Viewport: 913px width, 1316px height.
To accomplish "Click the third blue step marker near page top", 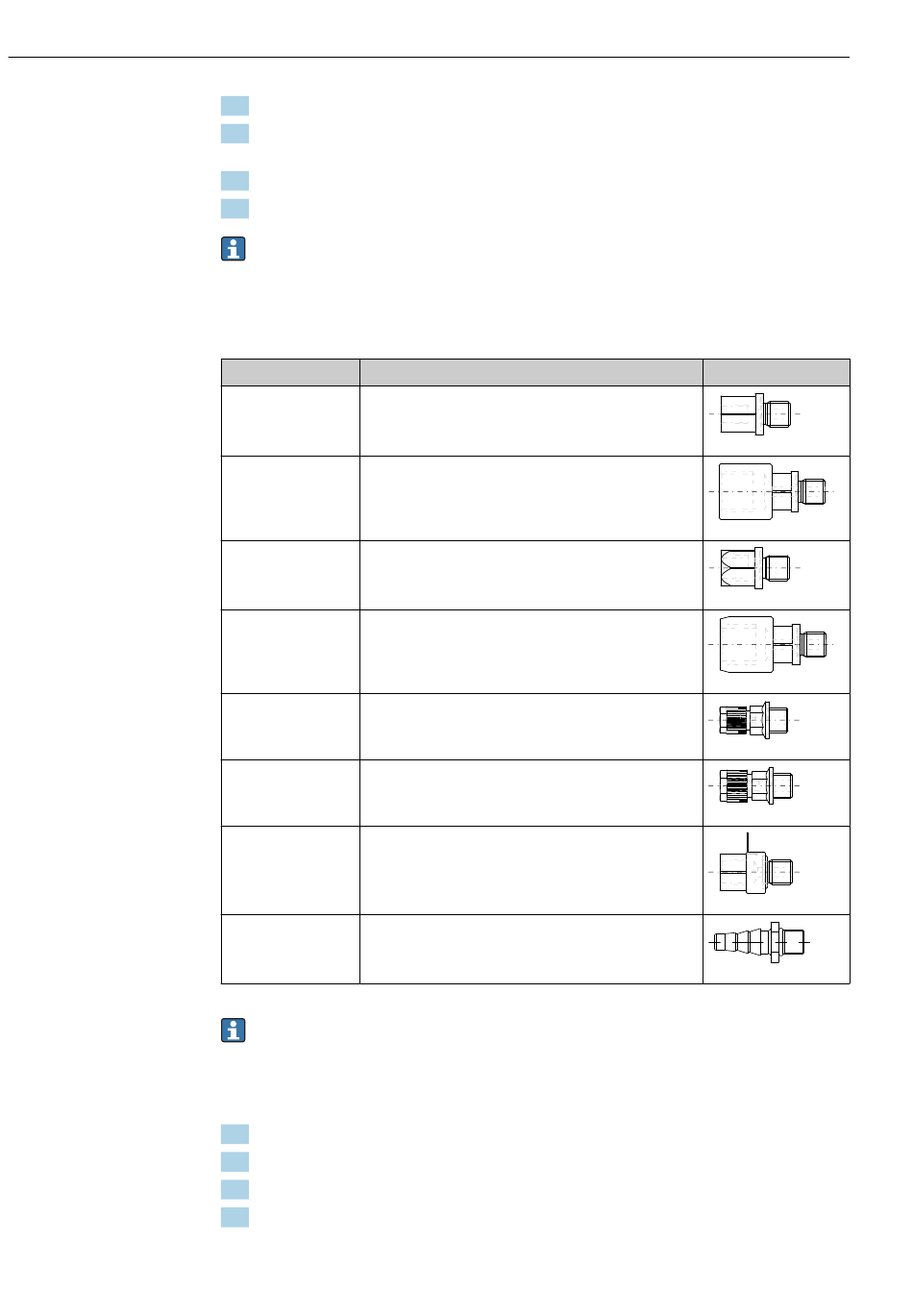I will (234, 181).
